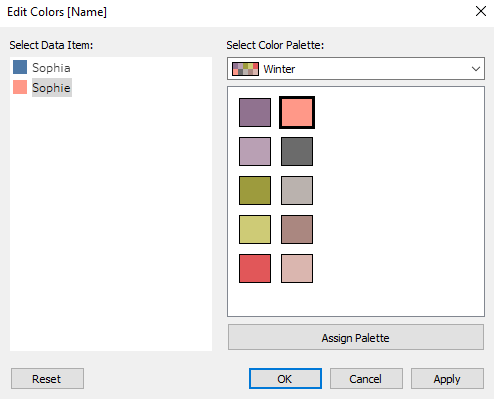Click the blue swatch next to Sophia
Screen dimensions: 494x399
click(20, 67)
